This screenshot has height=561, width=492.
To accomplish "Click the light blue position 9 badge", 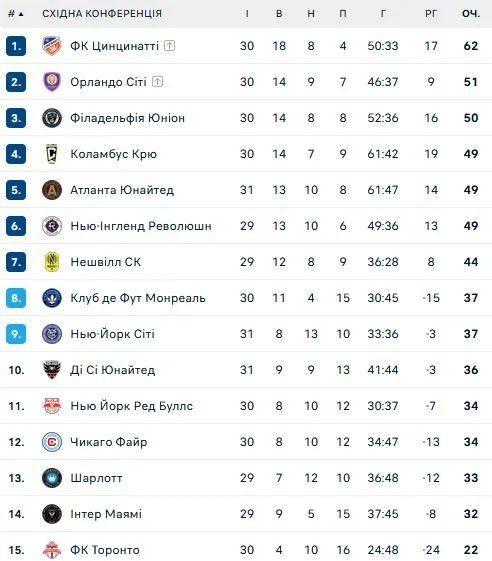I will point(16,334).
